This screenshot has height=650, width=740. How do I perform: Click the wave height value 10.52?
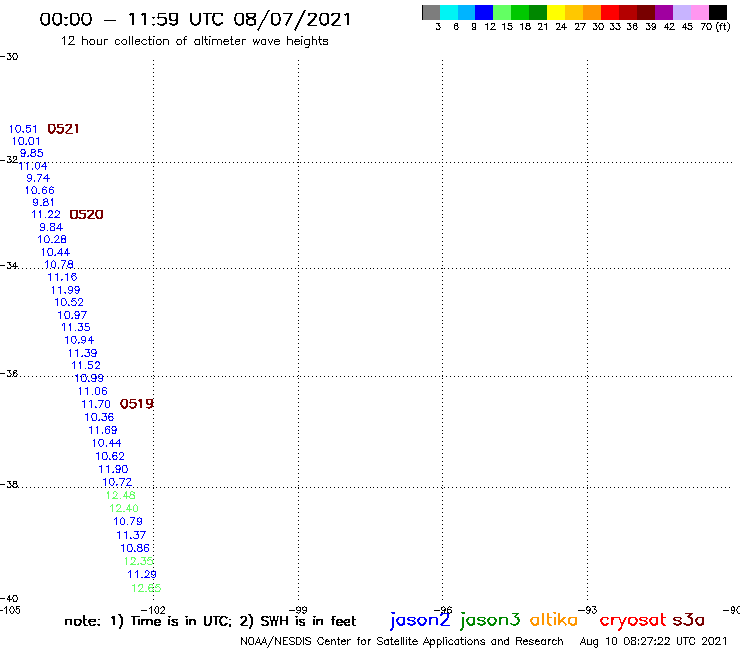[69, 303]
